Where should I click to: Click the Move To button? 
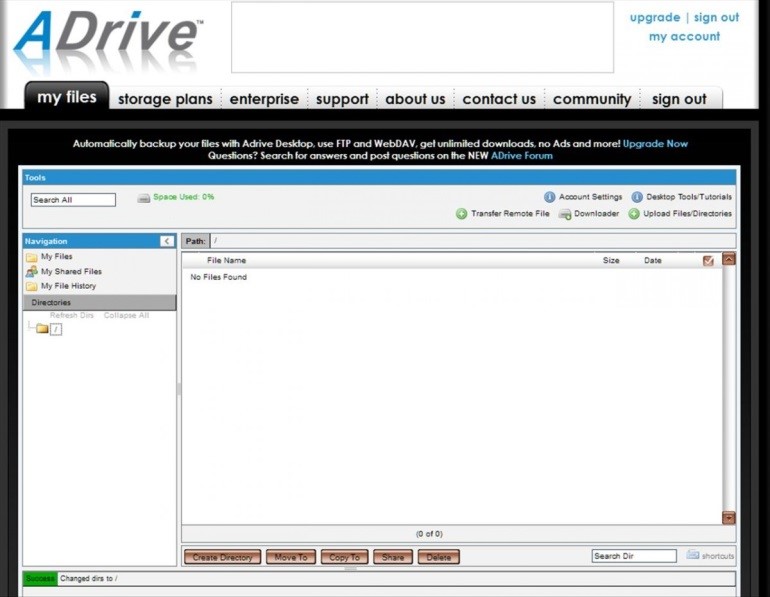(x=291, y=557)
